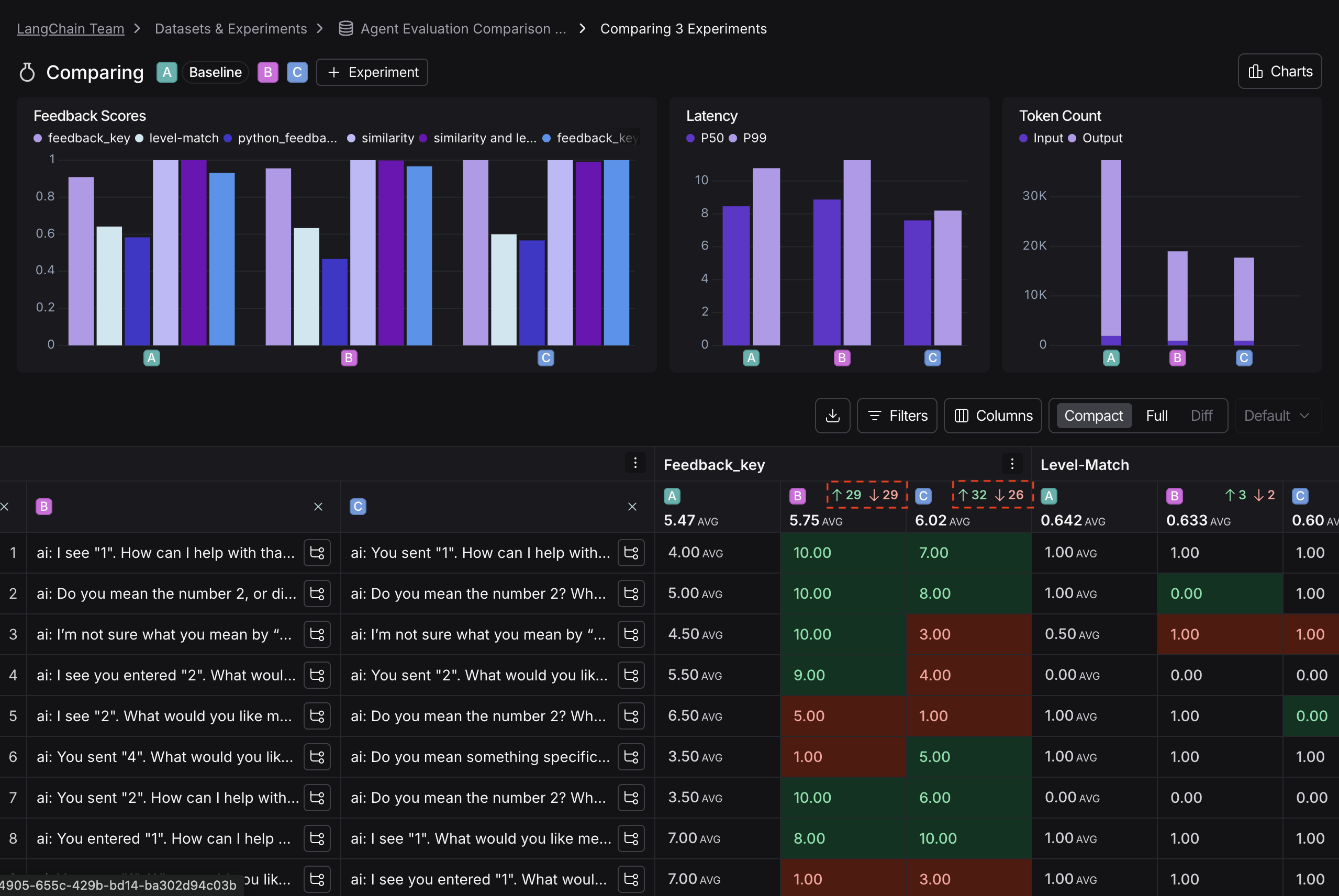Image resolution: width=1339 pixels, height=896 pixels.
Task: Select the LangChain Team breadcrumb
Action: pyautogui.click(x=70, y=28)
